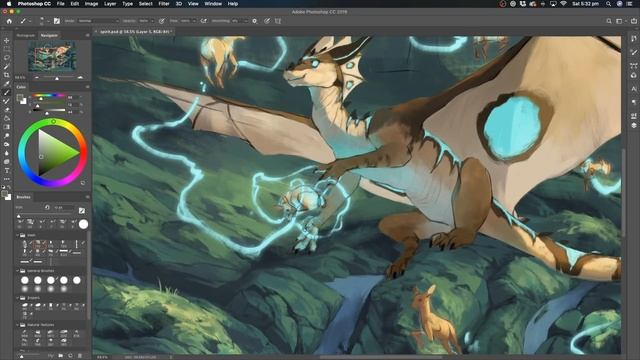Click the zoom out icon in Navigator
Screen dimensions: 640x360
(x=37, y=77)
